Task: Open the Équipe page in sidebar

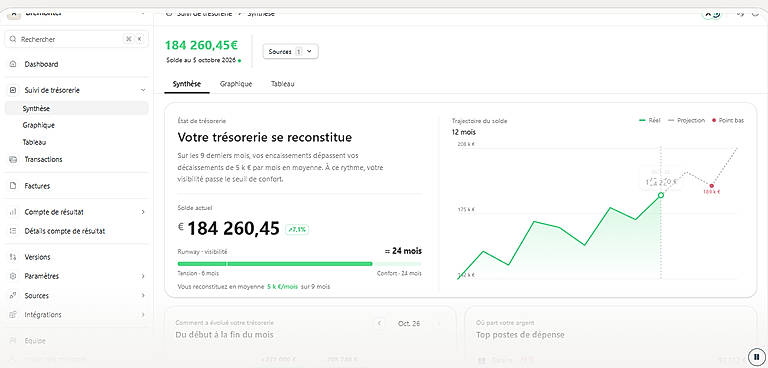Action: click(35, 341)
